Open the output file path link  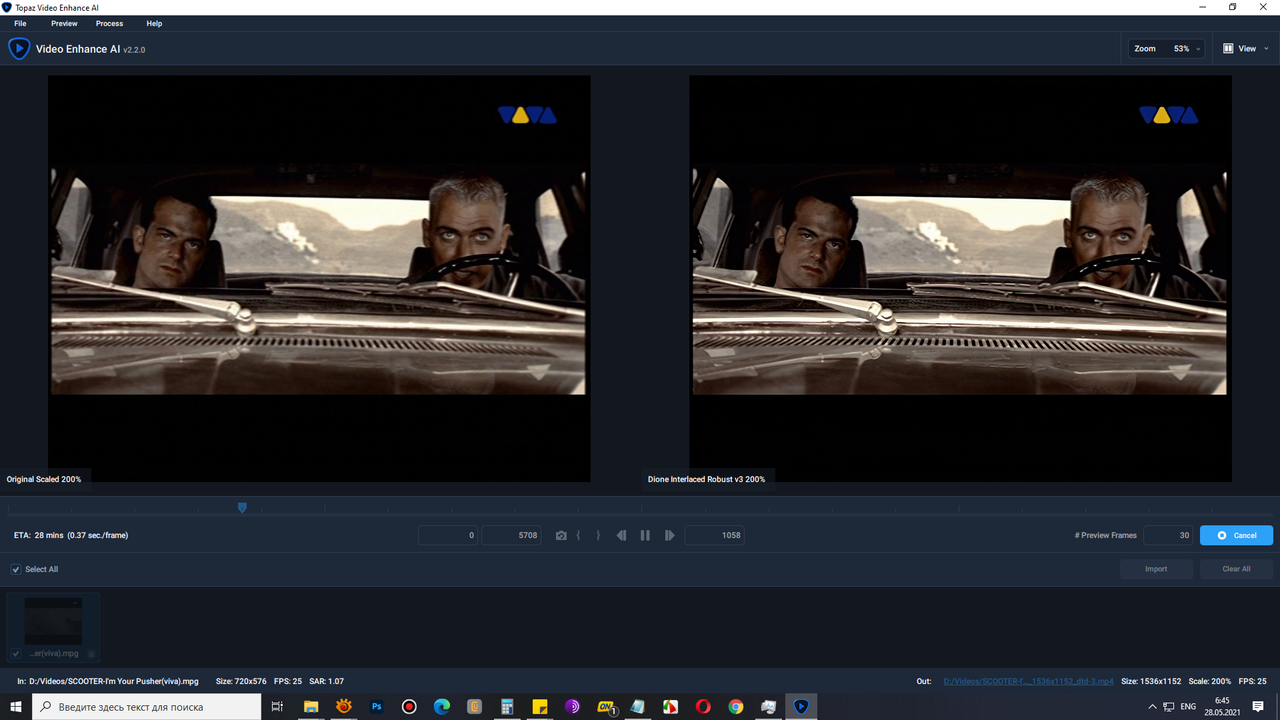(x=1029, y=681)
